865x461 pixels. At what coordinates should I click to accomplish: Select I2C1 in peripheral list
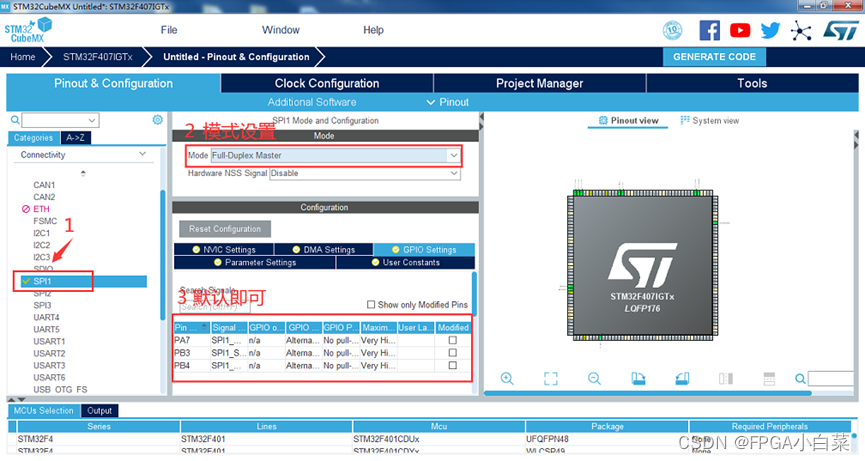click(x=41, y=233)
